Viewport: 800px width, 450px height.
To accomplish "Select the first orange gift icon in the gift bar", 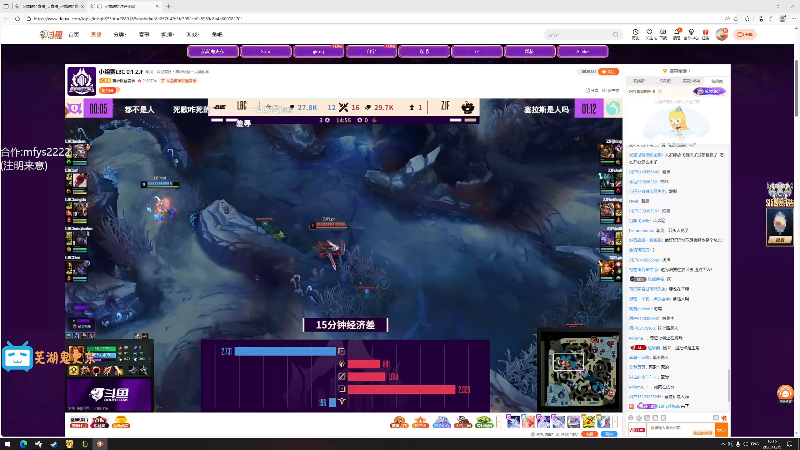I will coord(399,422).
